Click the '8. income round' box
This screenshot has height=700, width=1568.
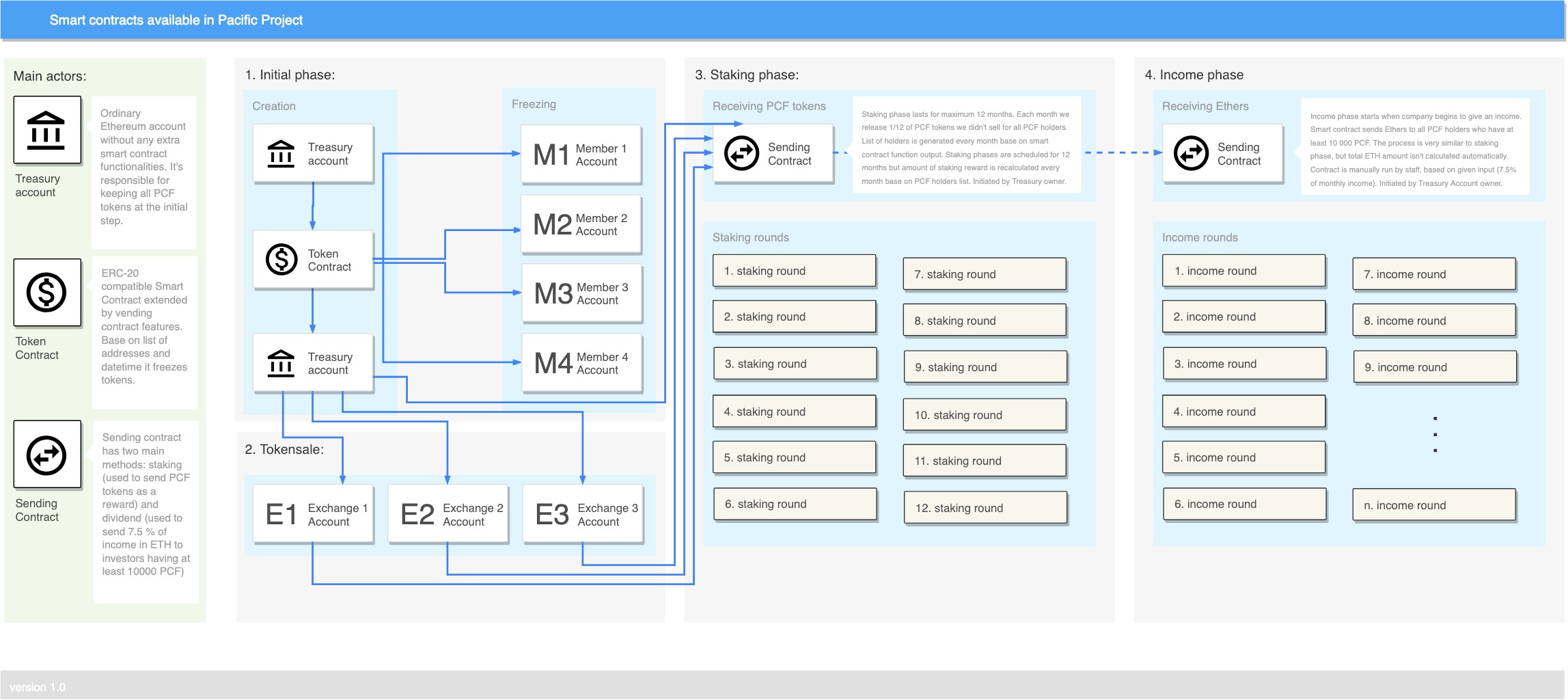pyautogui.click(x=1434, y=321)
